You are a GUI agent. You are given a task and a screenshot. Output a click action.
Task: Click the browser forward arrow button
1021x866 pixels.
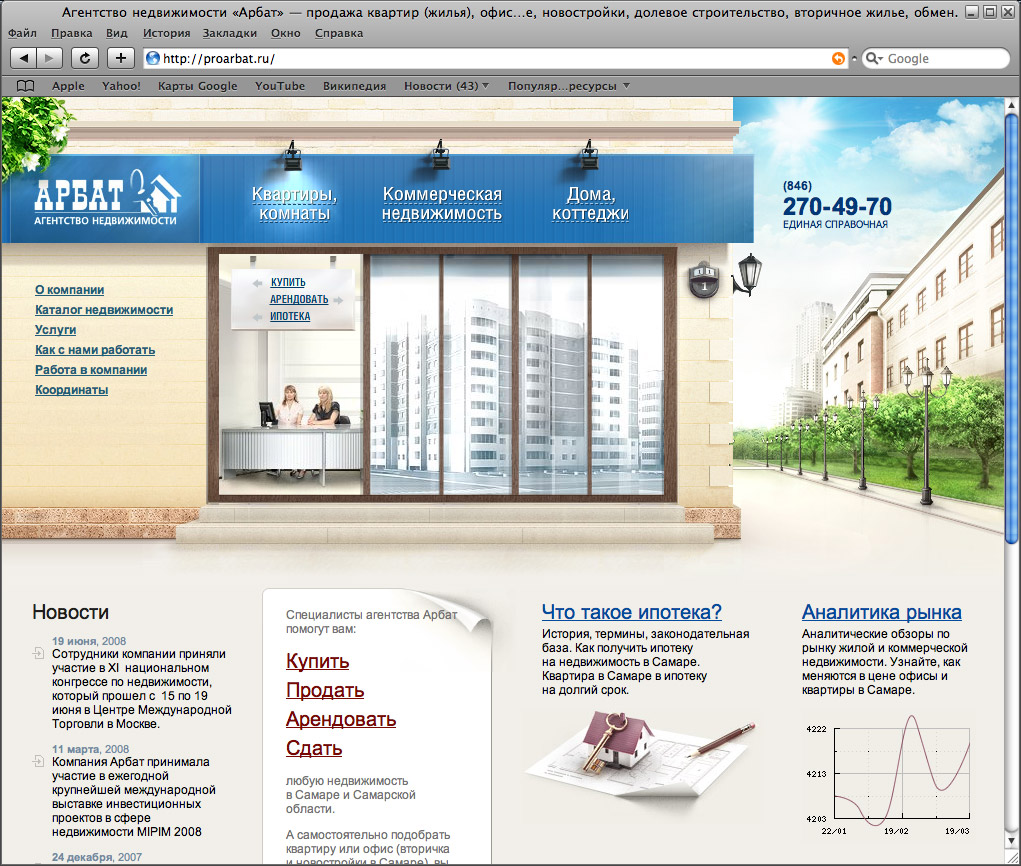click(x=49, y=58)
